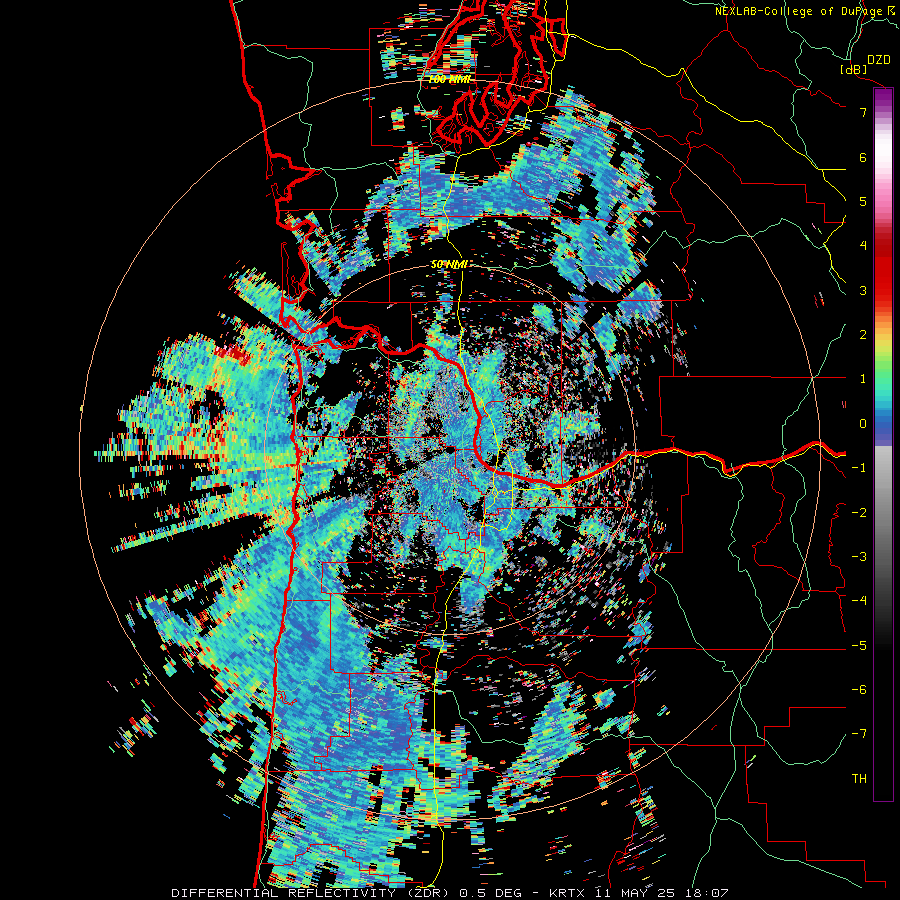Select the -4 dB scale label
This screenshot has height=900, width=900.
pos(859,601)
